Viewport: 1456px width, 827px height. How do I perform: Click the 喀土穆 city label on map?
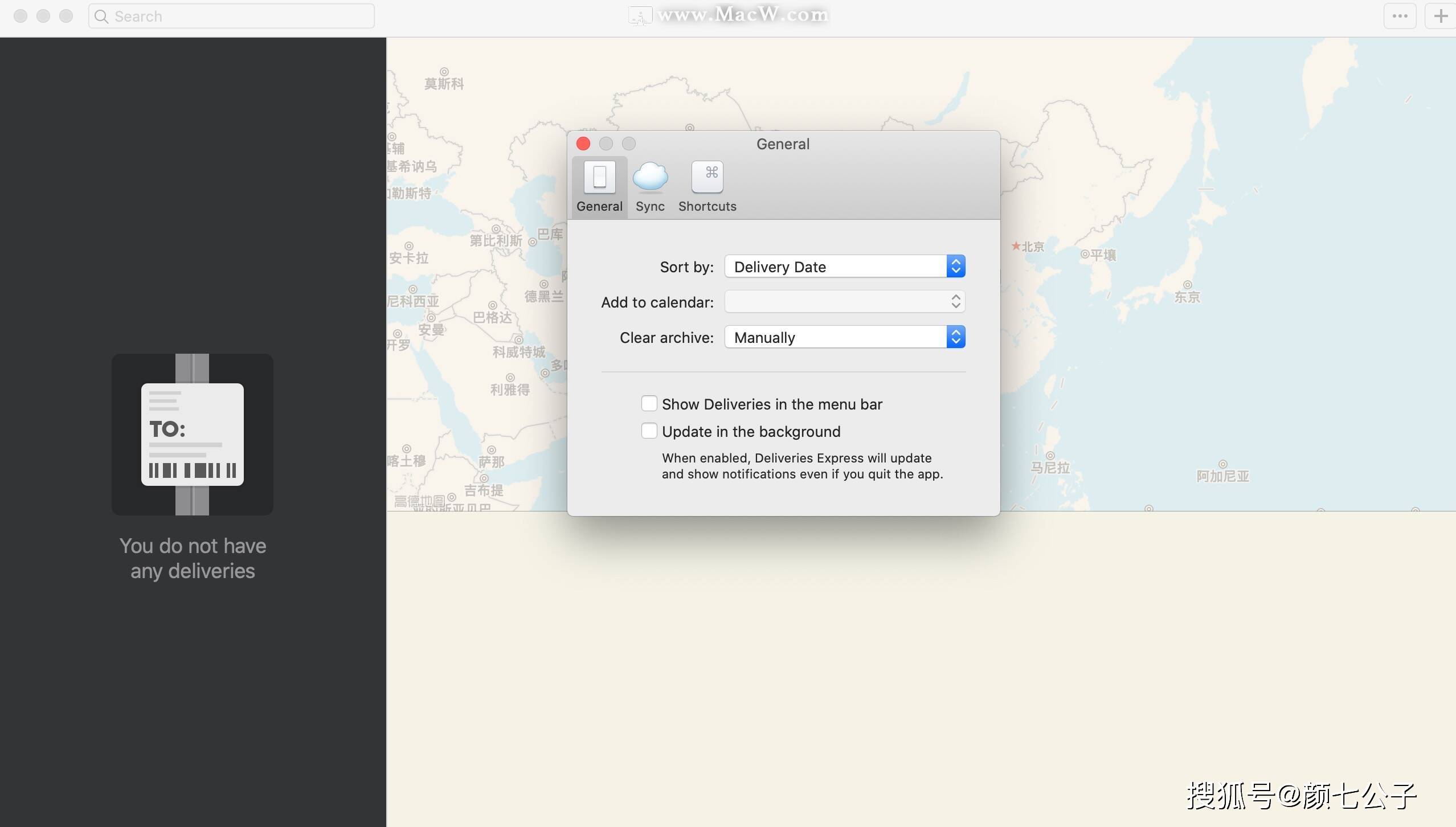pyautogui.click(x=407, y=461)
